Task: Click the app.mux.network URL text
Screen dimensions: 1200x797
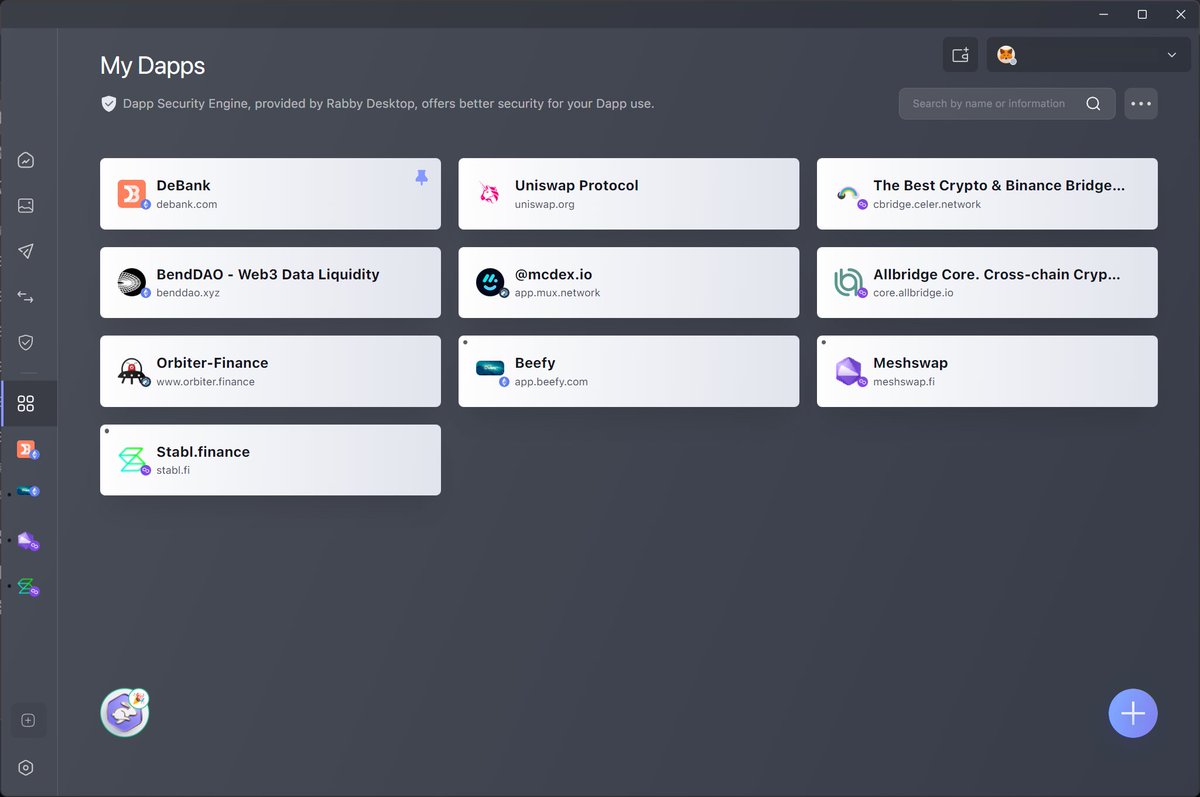Action: click(558, 293)
